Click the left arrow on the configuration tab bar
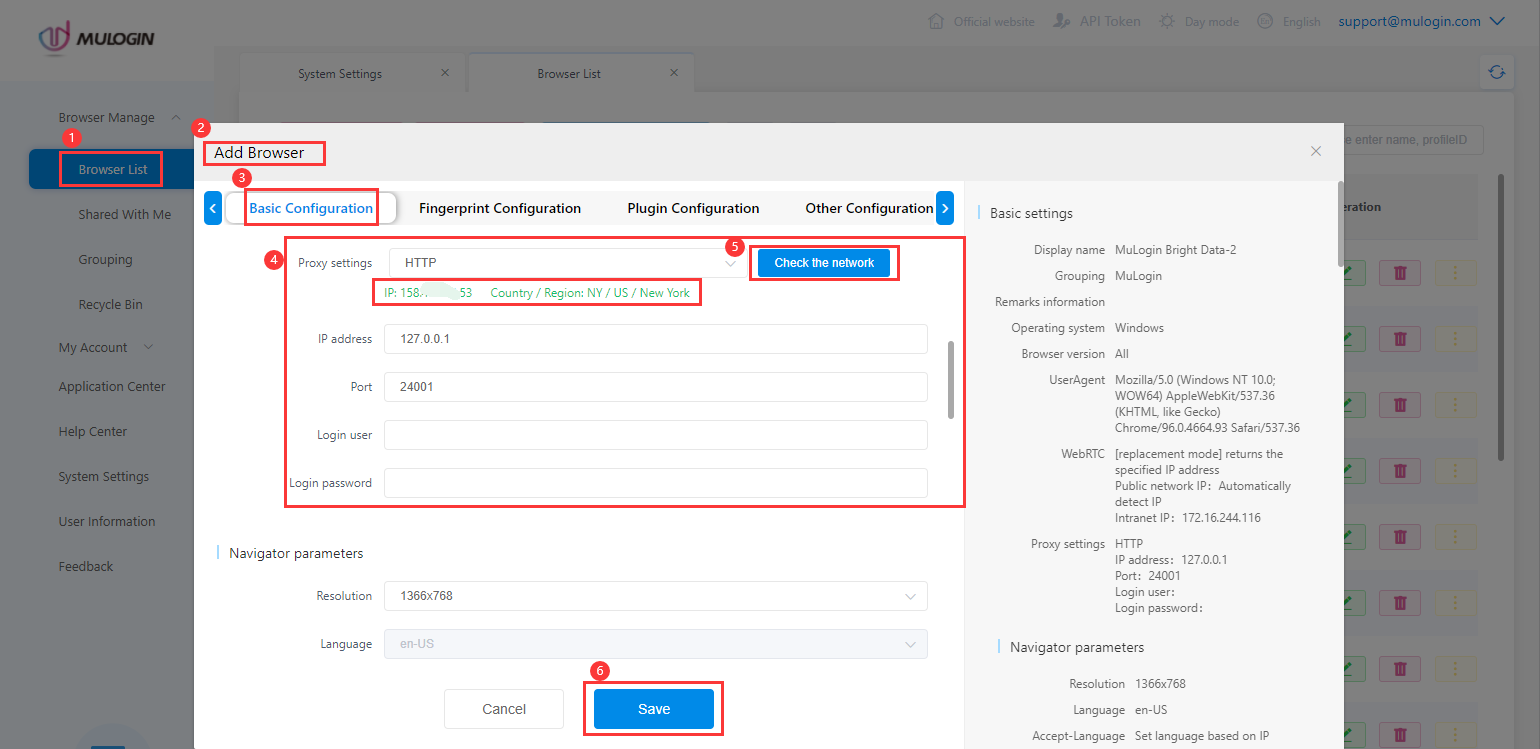The image size is (1540, 749). (x=212, y=208)
